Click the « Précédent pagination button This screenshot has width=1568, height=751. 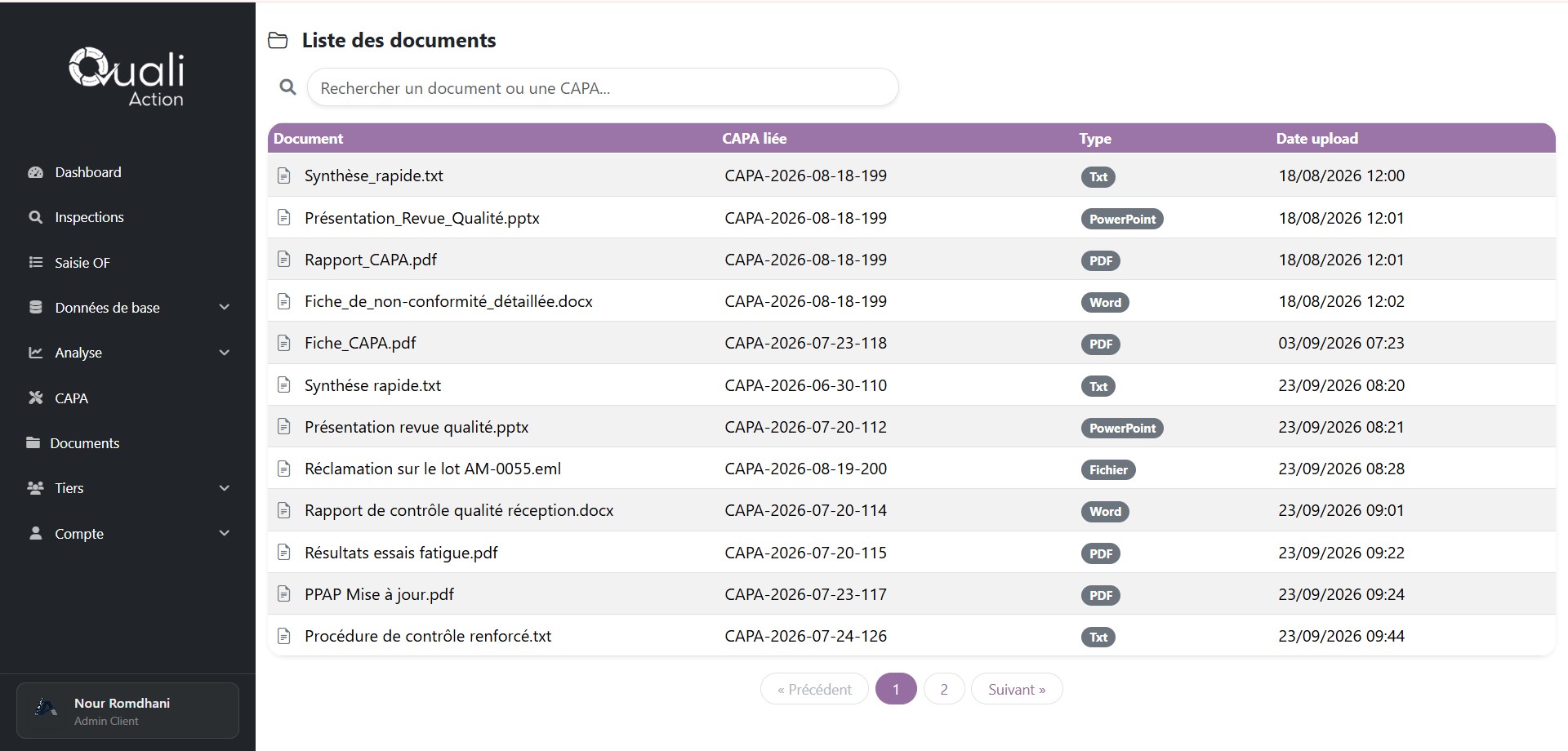(814, 689)
